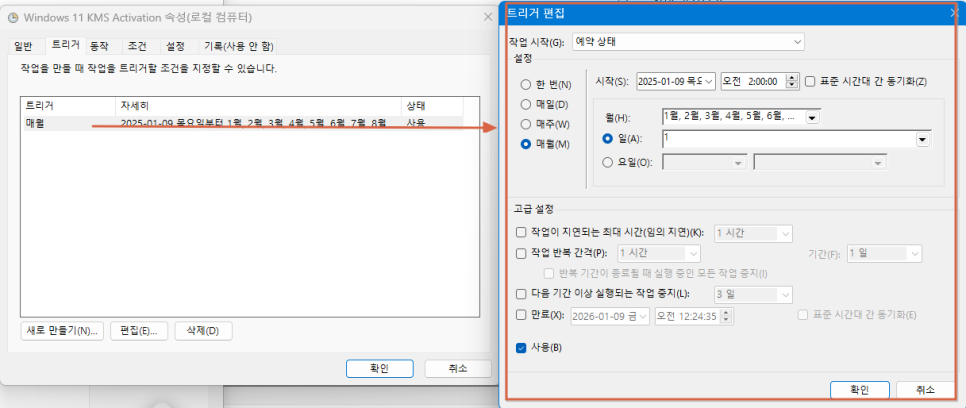Image resolution: width=966 pixels, height=408 pixels.
Task: Select the 매주(W) radio option
Action: (526, 124)
